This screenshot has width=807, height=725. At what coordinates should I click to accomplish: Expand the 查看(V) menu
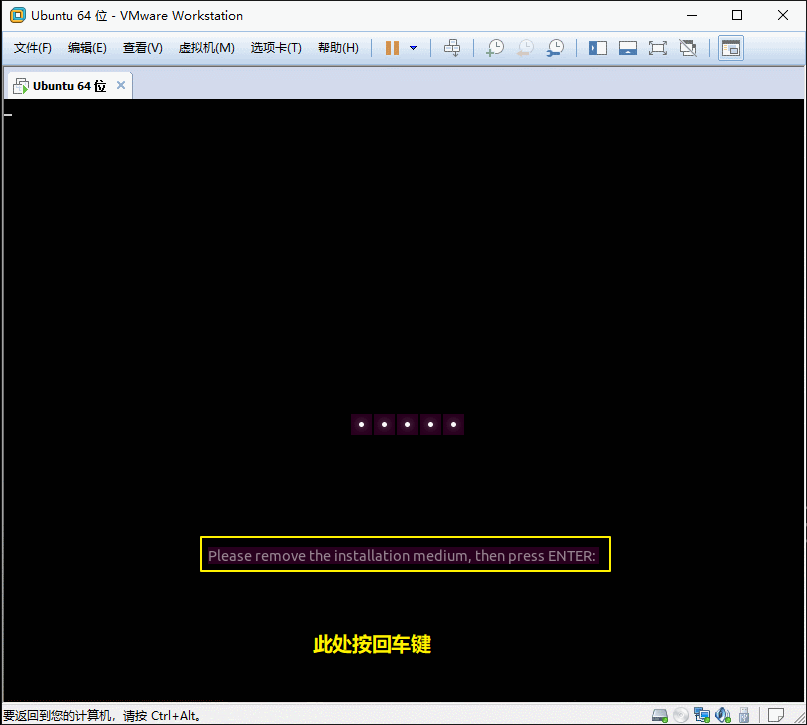[143, 48]
